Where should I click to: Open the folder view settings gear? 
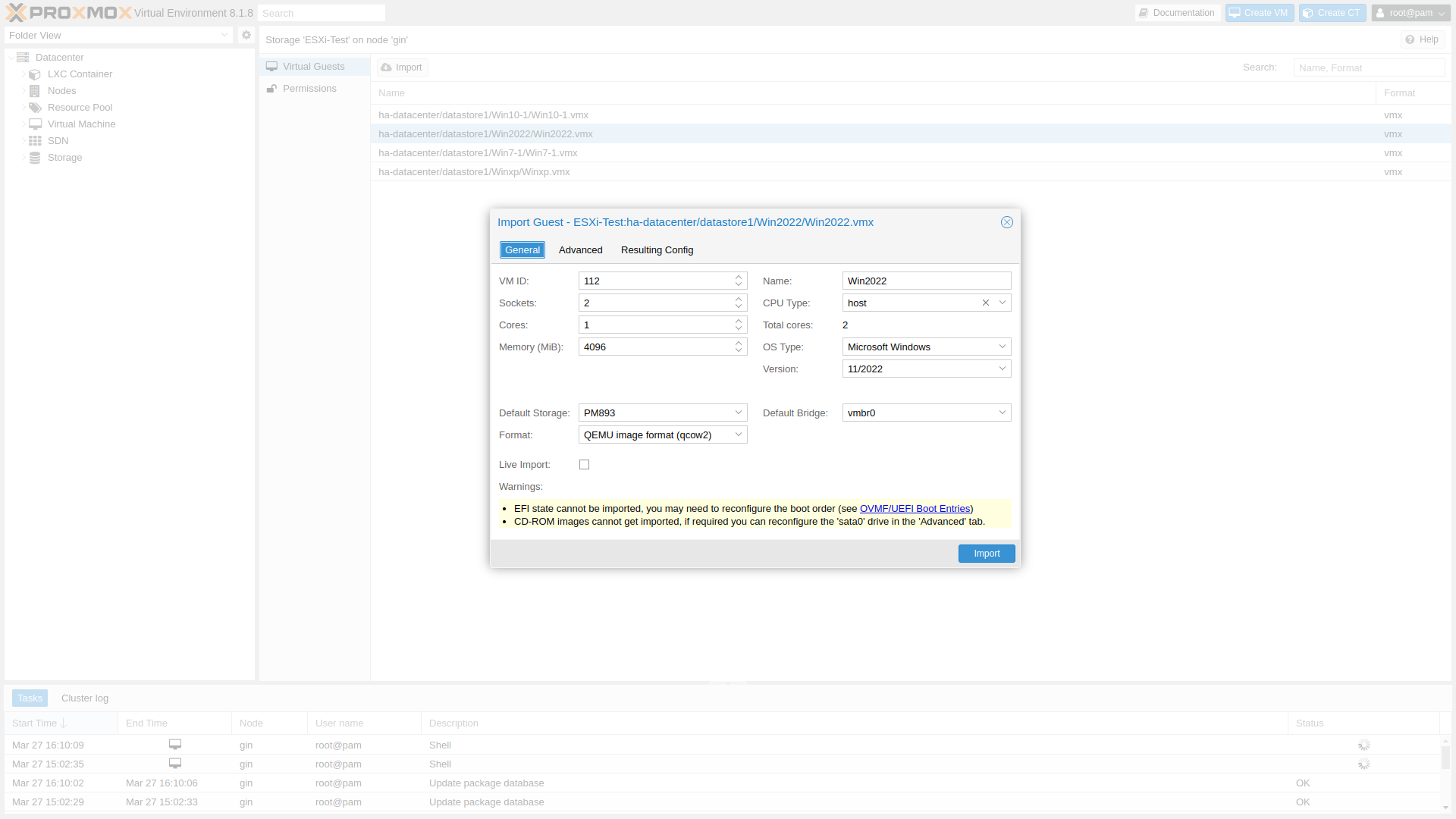pyautogui.click(x=246, y=35)
